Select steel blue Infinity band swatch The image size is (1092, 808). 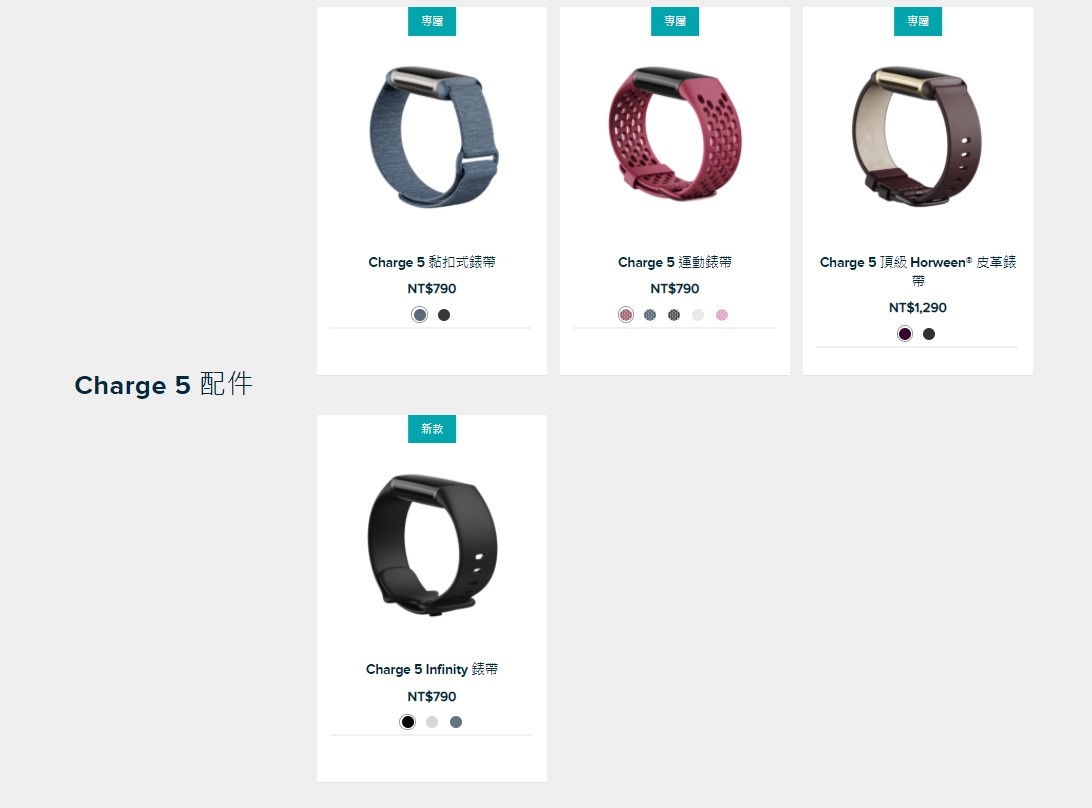click(x=455, y=722)
